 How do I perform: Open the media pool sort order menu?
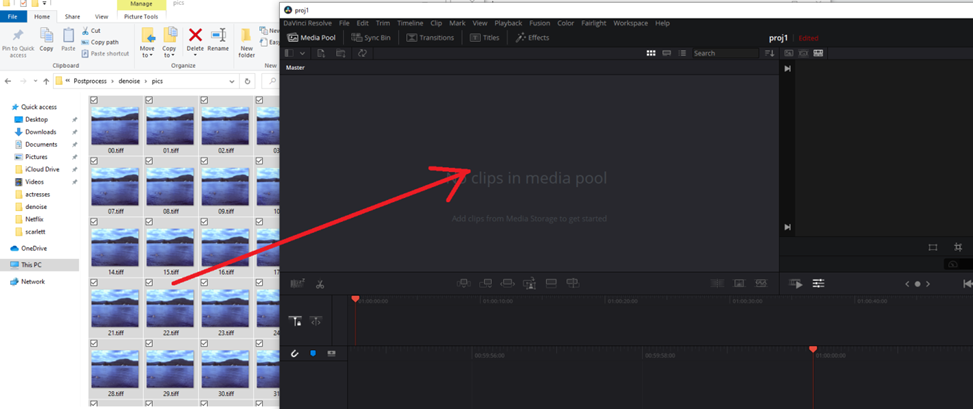[x=769, y=53]
